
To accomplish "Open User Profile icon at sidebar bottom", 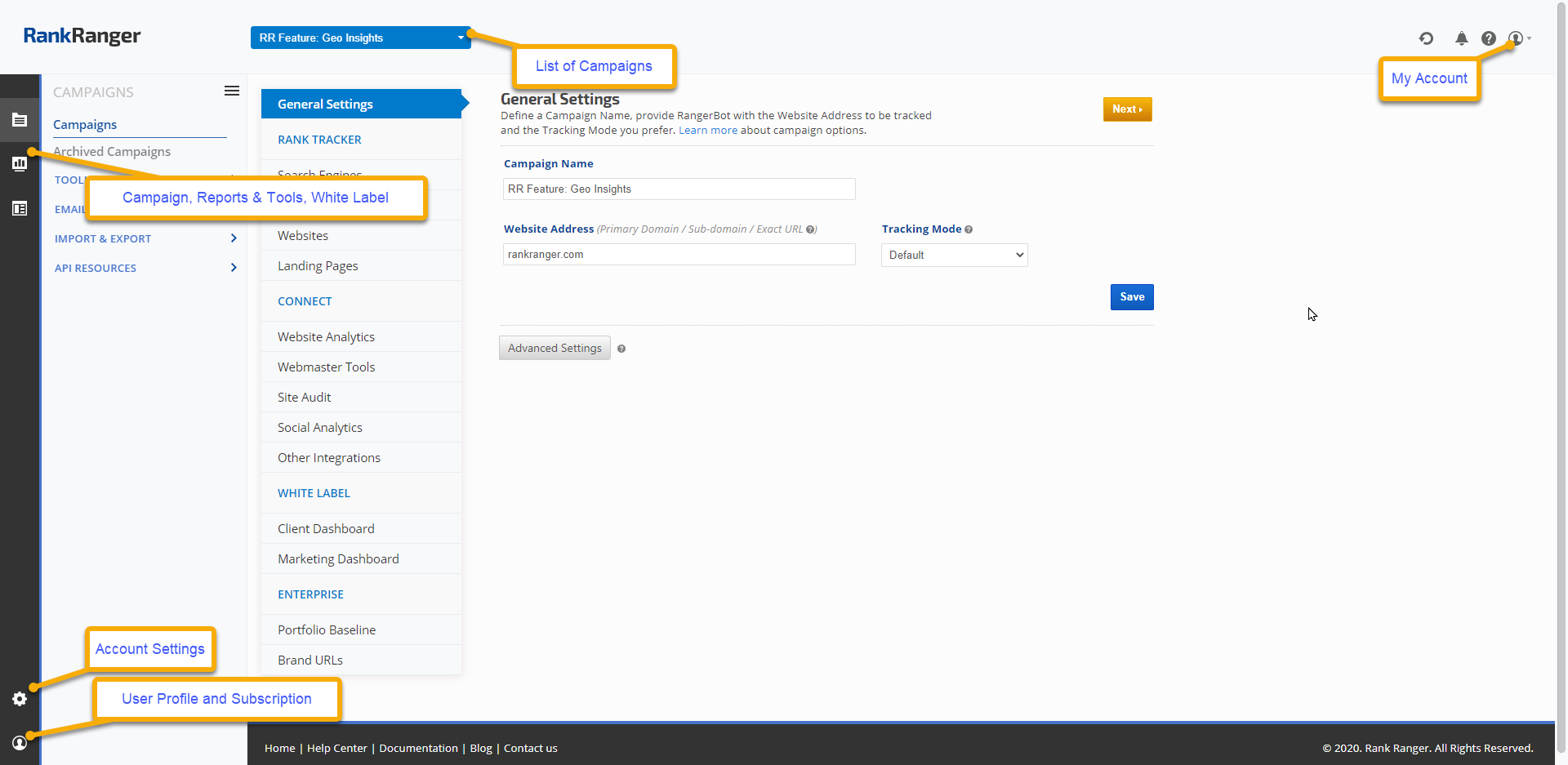I will (20, 743).
